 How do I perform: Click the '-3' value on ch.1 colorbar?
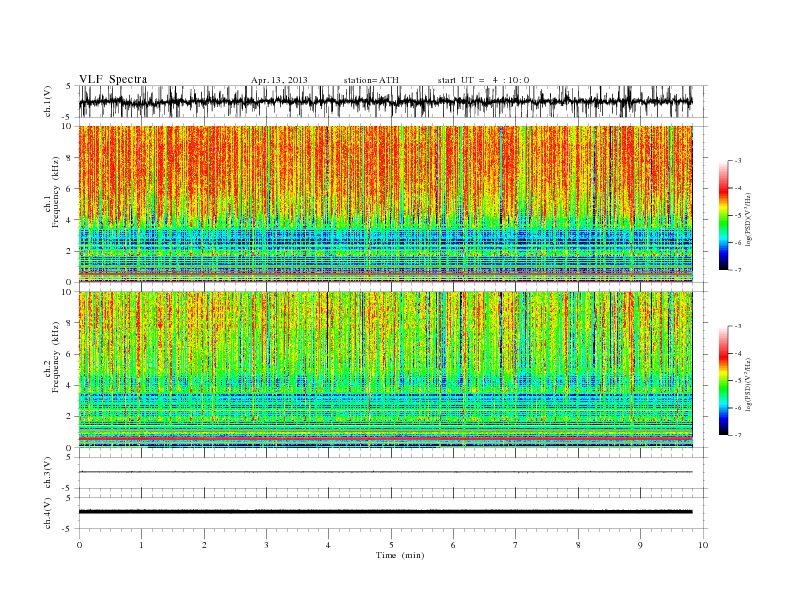pos(737,161)
